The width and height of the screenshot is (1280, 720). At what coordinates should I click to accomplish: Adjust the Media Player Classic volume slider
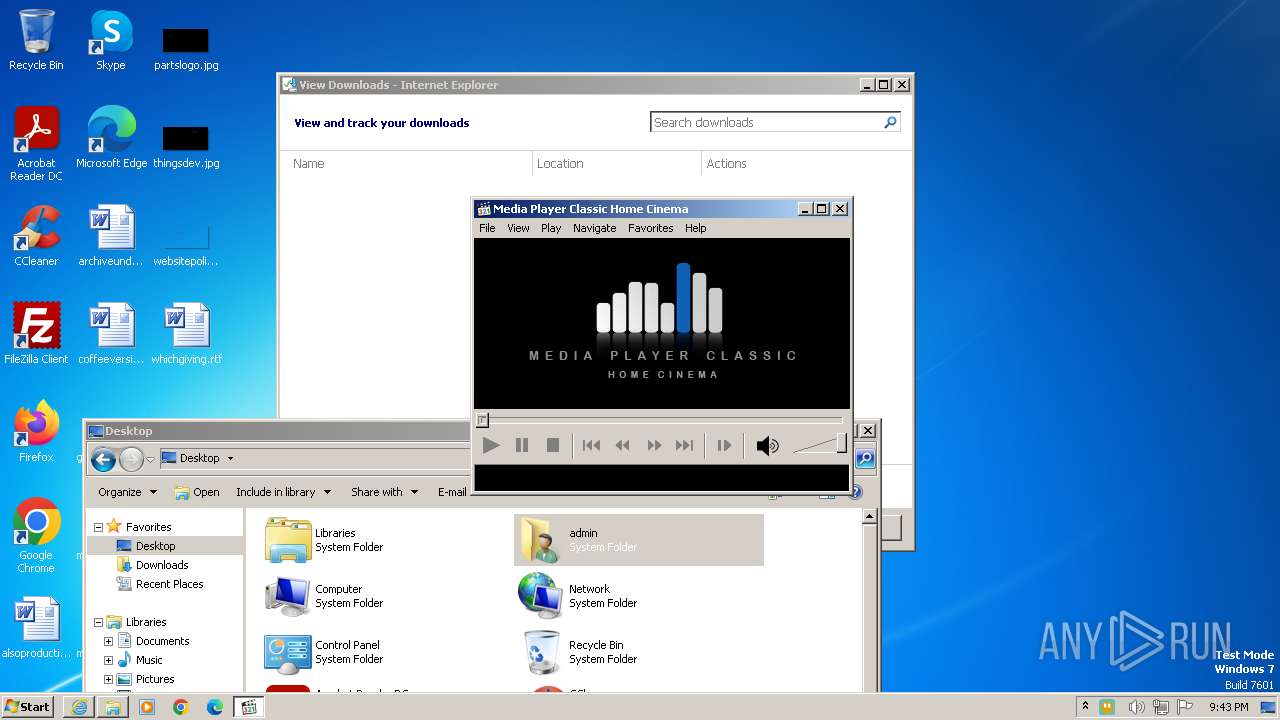820,444
